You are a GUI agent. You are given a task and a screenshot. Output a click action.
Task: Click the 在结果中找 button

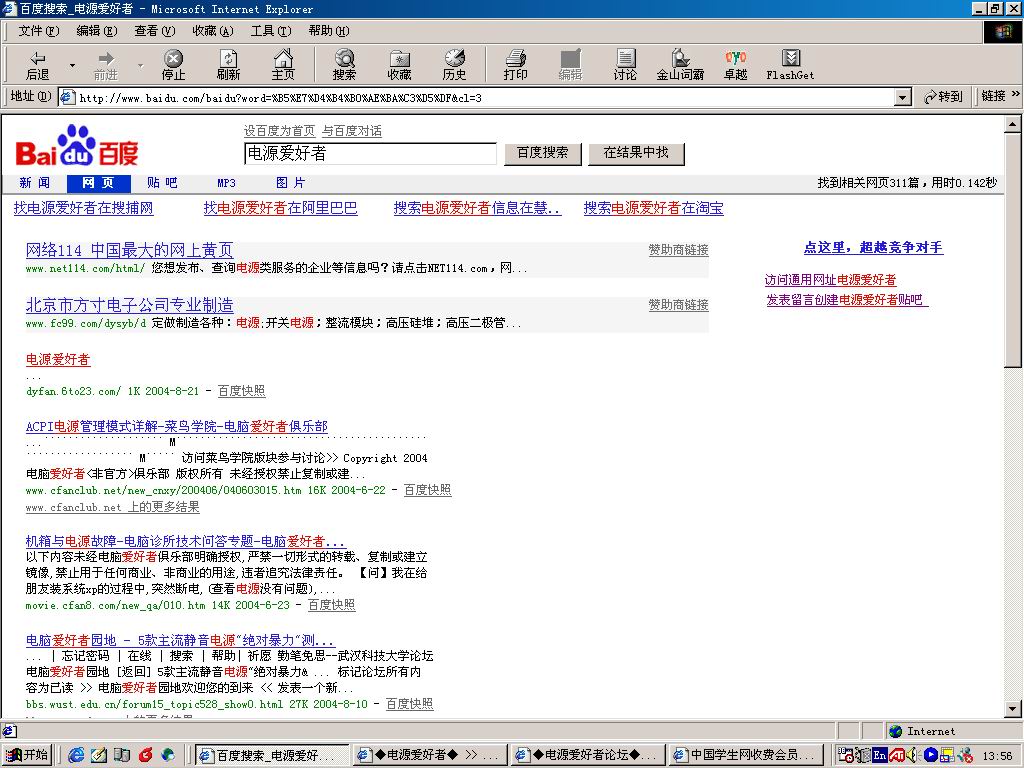click(636, 153)
